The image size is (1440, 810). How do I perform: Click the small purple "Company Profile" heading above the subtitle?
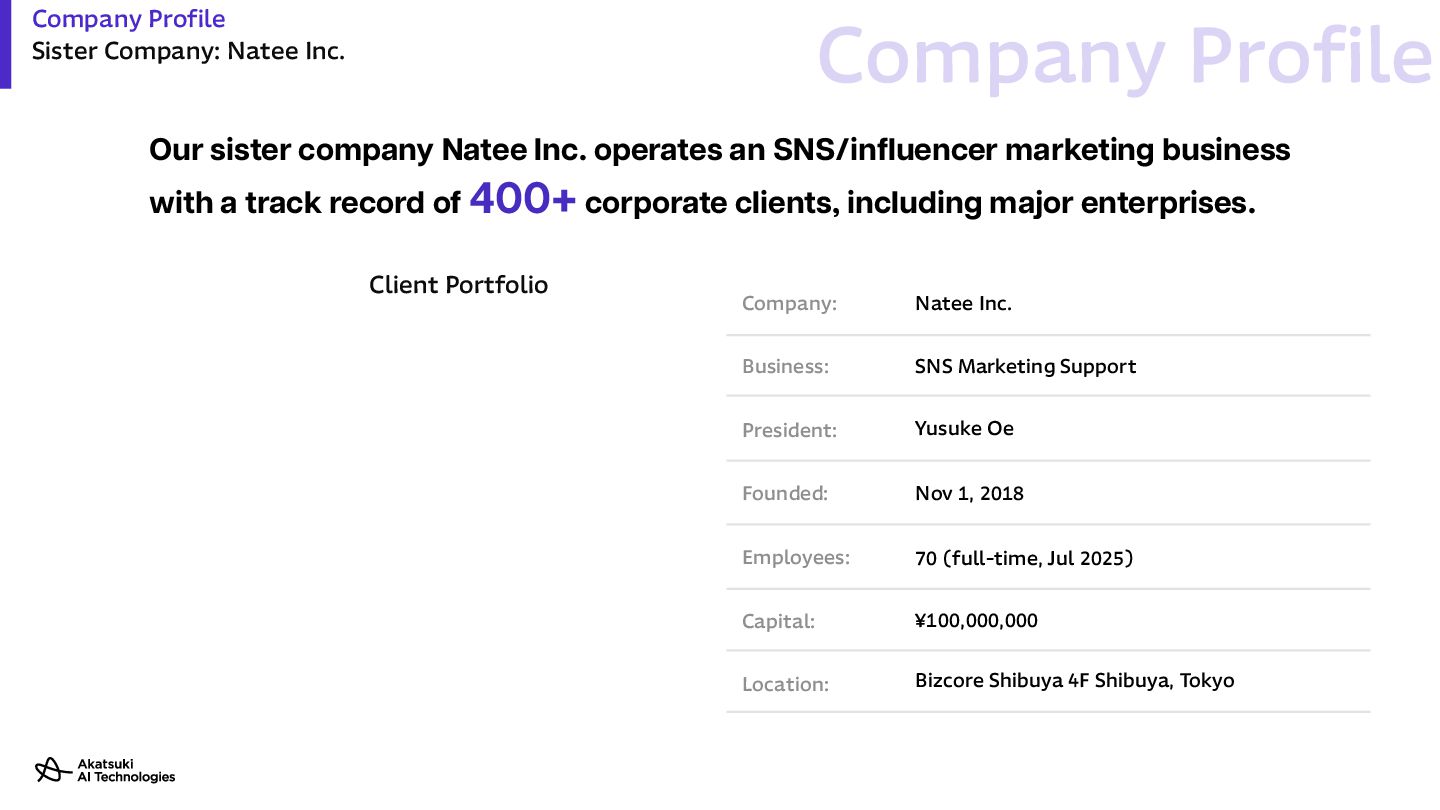pos(128,19)
